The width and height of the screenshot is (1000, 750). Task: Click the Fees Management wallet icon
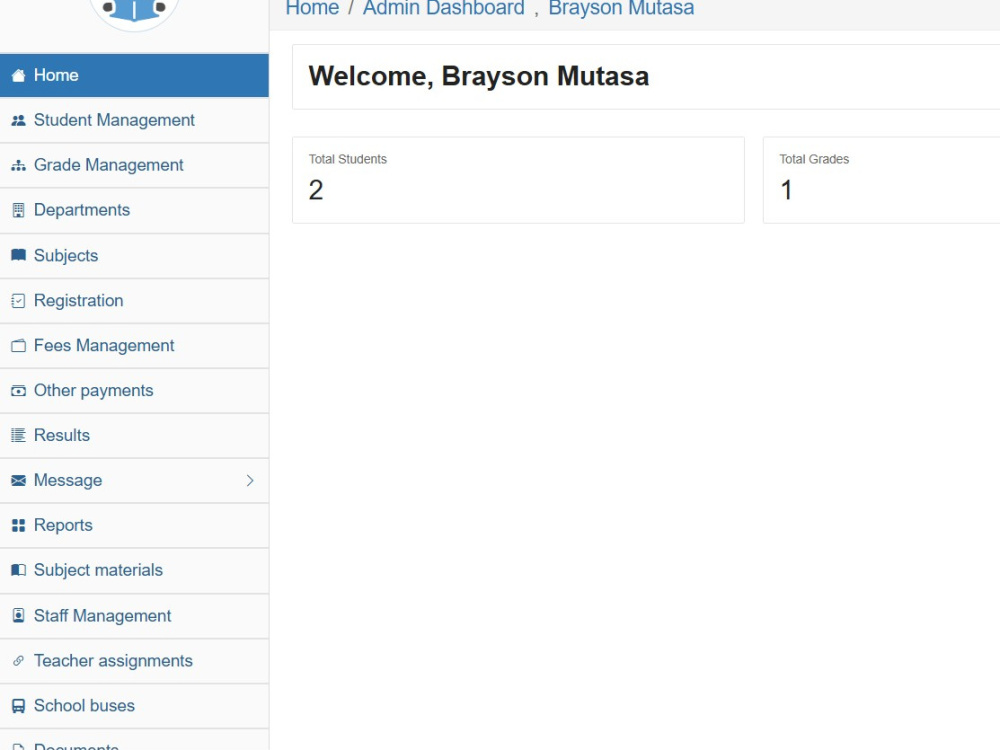(18, 346)
